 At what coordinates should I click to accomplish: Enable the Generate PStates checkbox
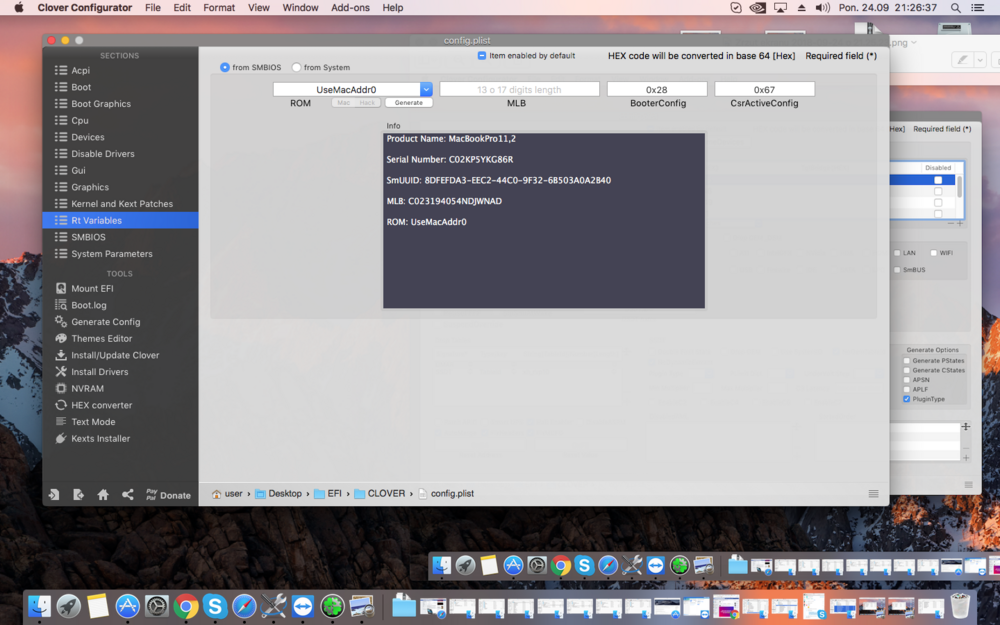(x=907, y=361)
